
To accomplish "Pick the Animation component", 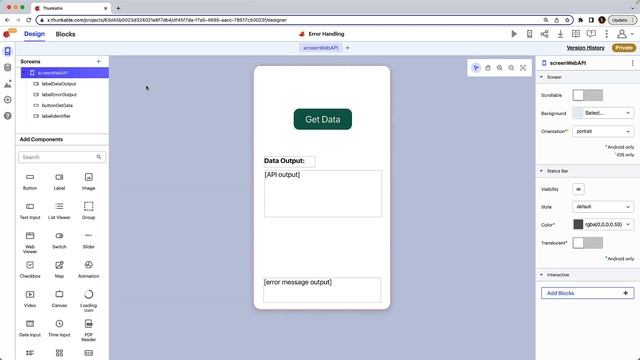I will pos(89,270).
